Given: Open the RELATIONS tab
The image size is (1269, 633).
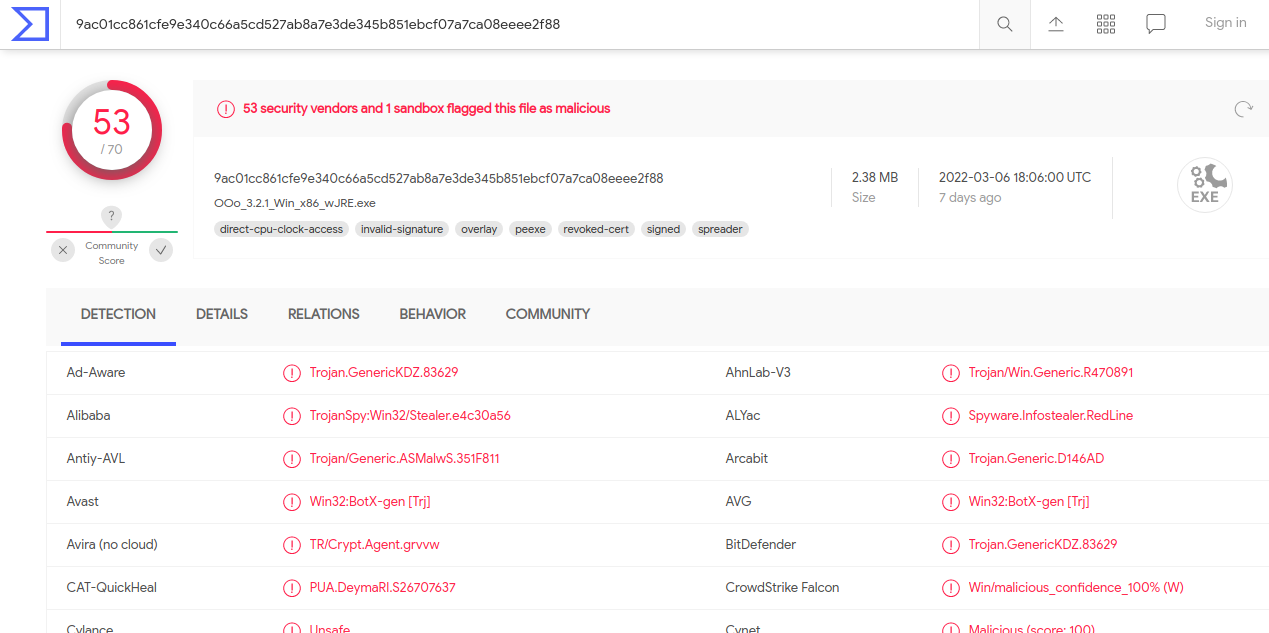Looking at the screenshot, I should point(323,313).
